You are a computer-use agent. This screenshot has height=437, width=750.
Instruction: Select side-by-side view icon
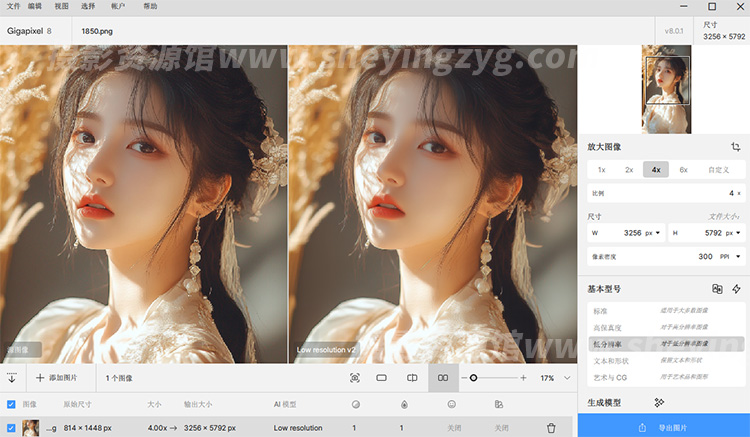pos(442,378)
